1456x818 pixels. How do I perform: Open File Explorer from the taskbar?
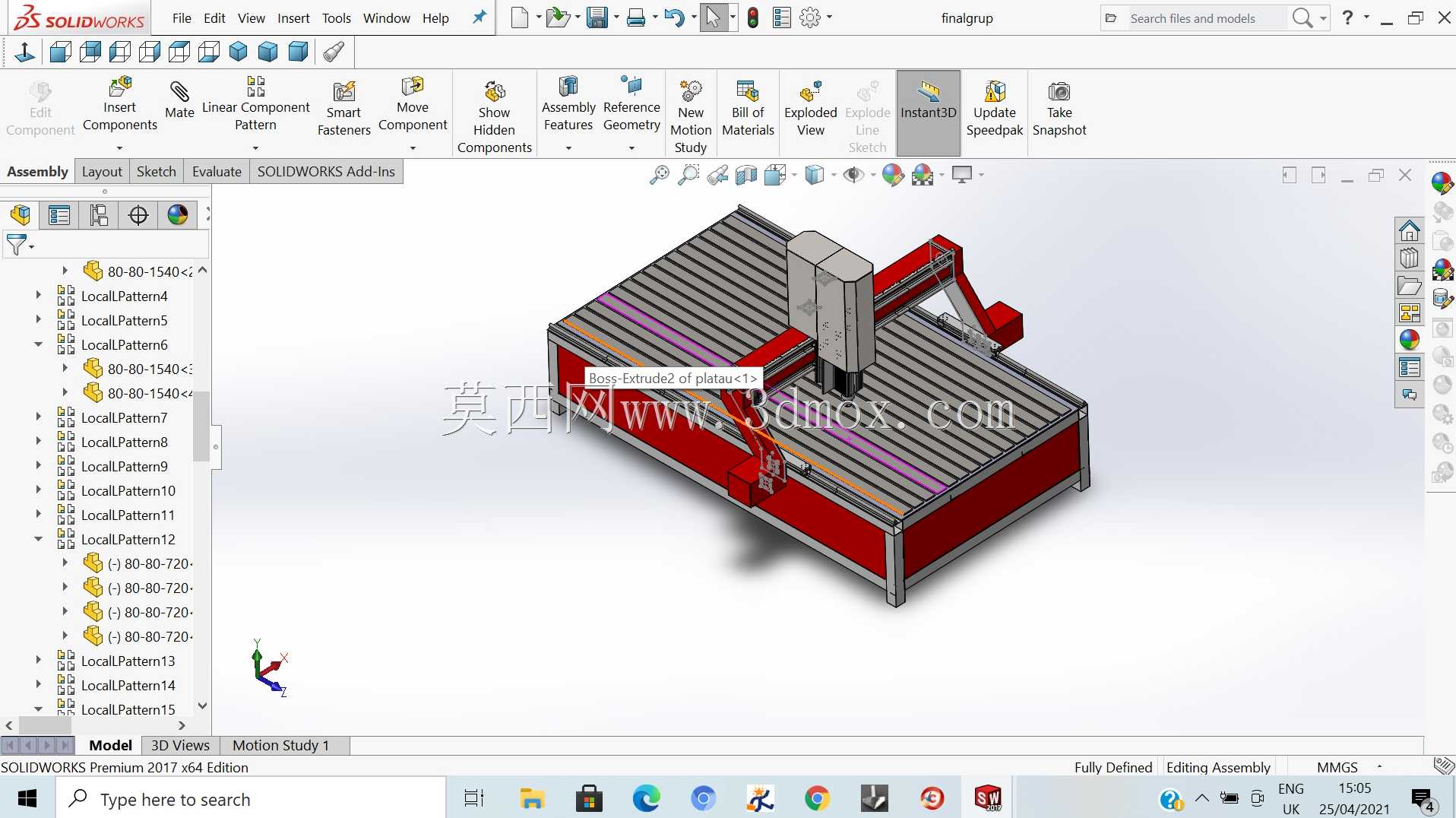[x=532, y=798]
